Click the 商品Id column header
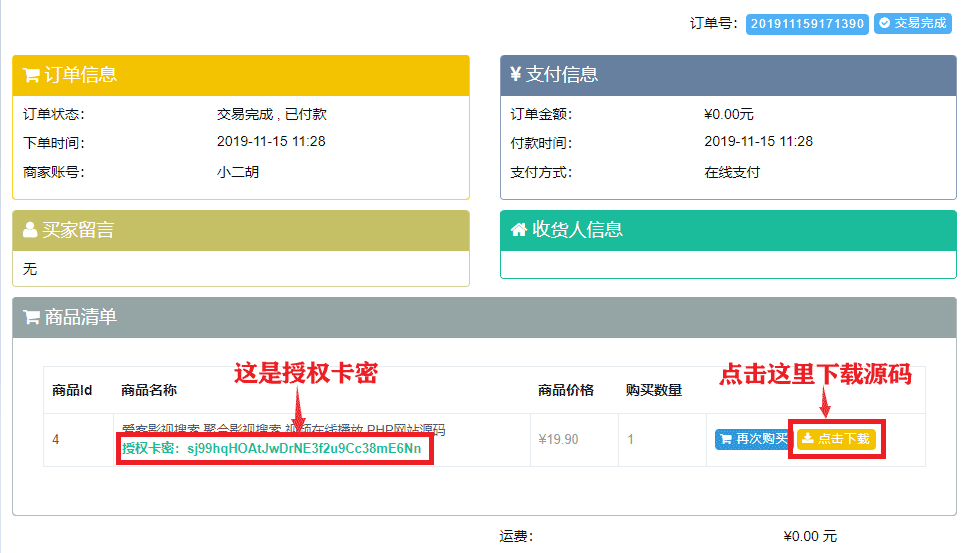This screenshot has height=553, width=963. pos(72,390)
